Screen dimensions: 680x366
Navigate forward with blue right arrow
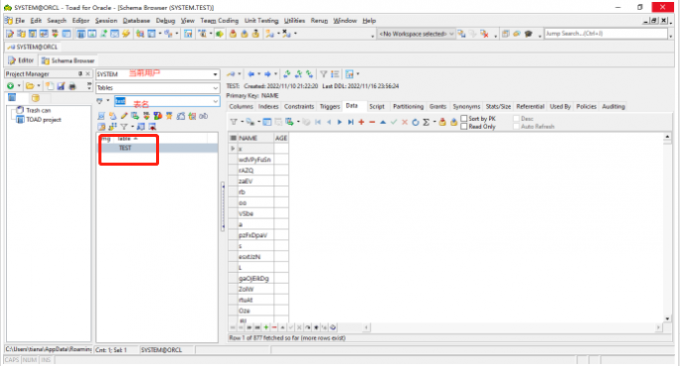[268, 74]
